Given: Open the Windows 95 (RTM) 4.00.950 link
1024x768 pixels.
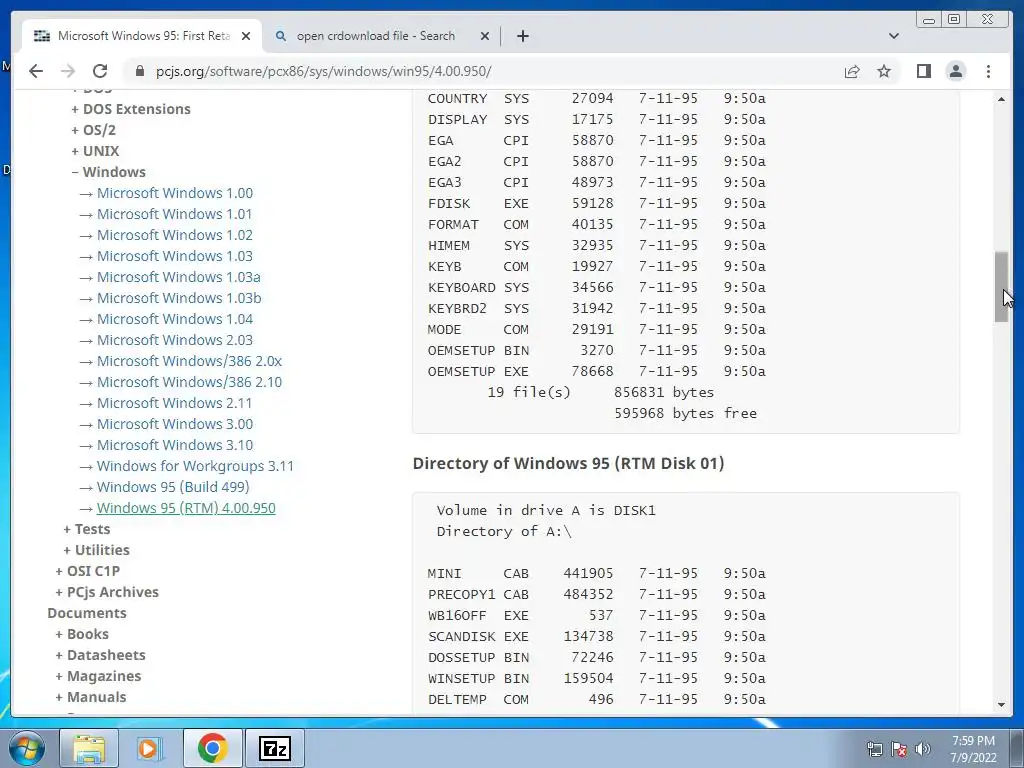Looking at the screenshot, I should tap(186, 507).
